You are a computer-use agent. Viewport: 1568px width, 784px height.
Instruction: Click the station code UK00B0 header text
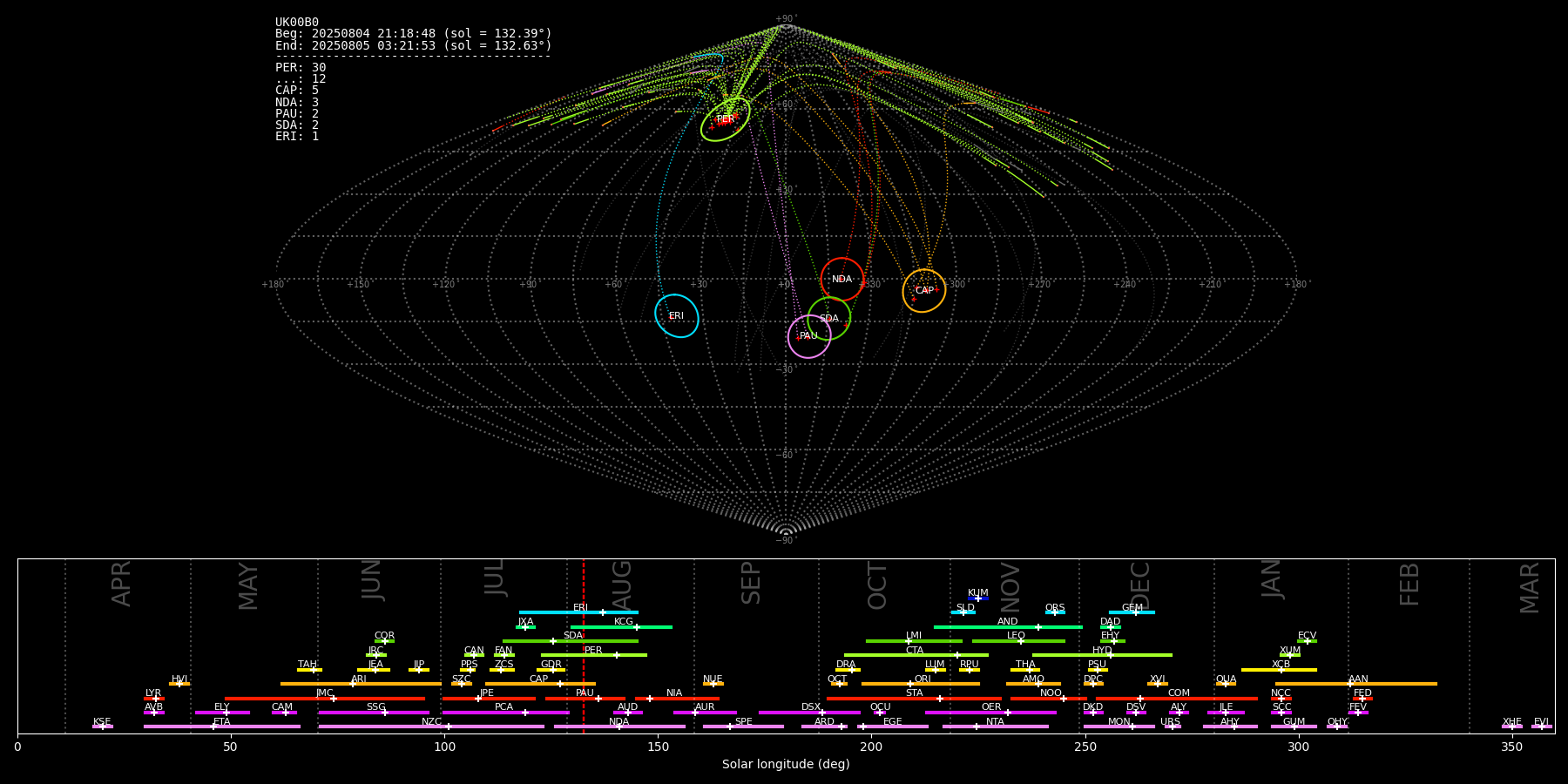297,23
